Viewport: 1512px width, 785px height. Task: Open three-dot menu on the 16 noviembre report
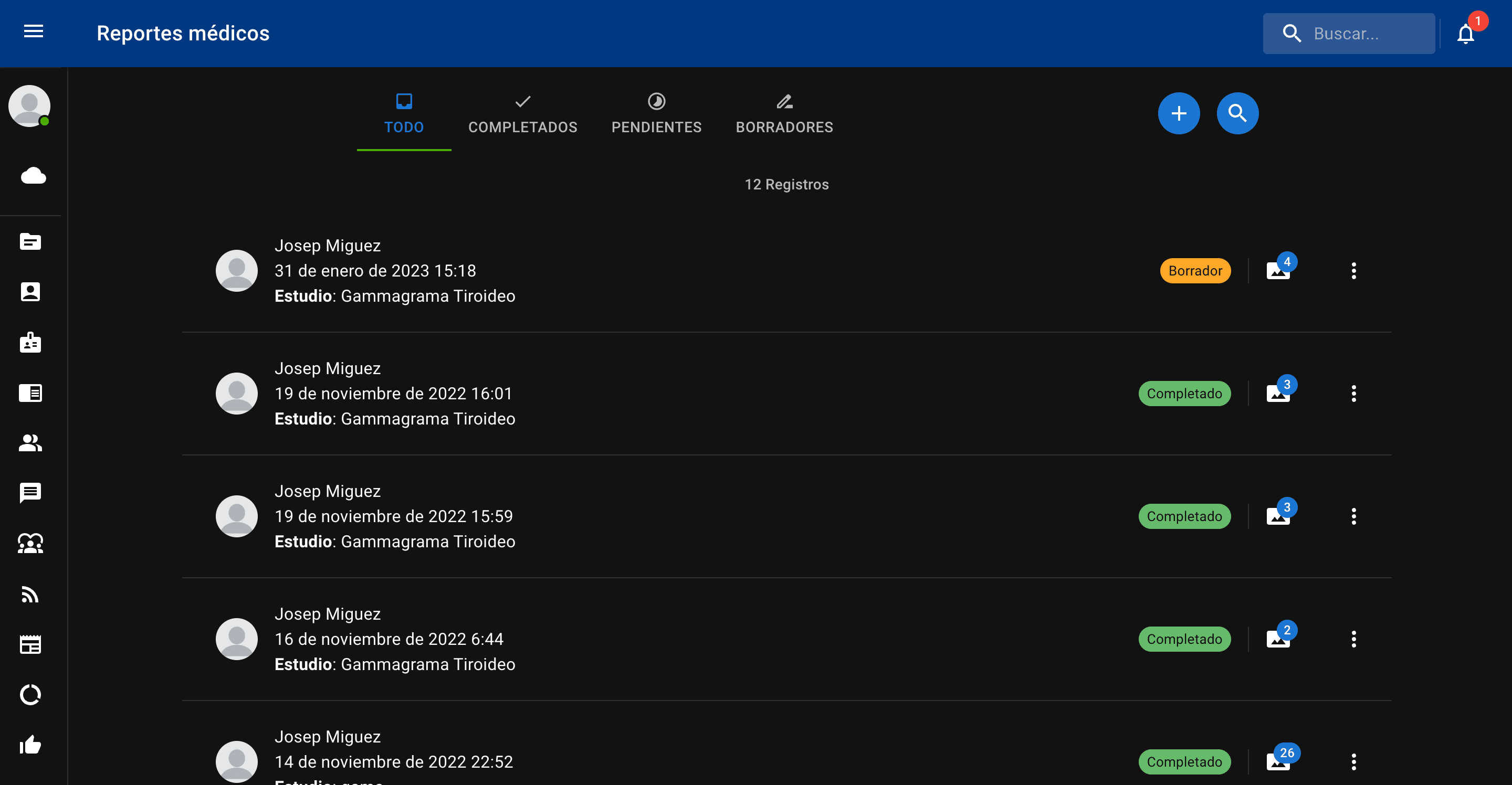[1354, 639]
